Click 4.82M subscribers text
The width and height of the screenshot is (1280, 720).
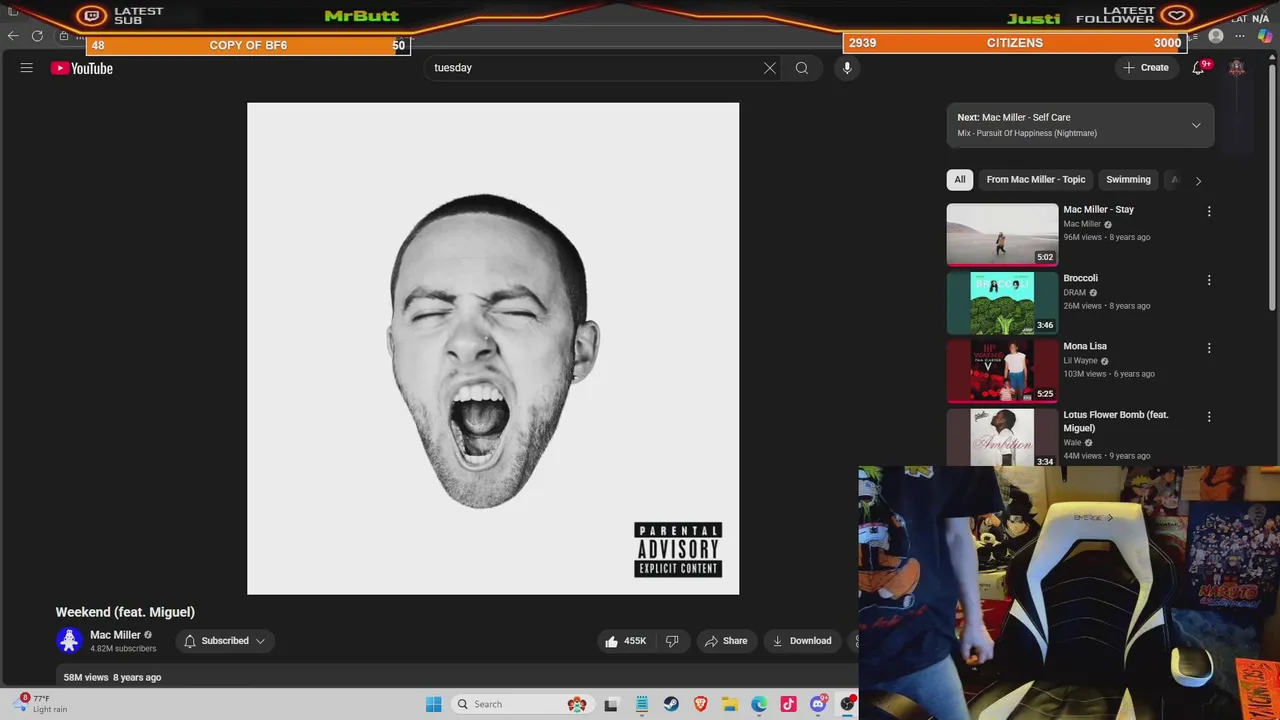click(123, 649)
